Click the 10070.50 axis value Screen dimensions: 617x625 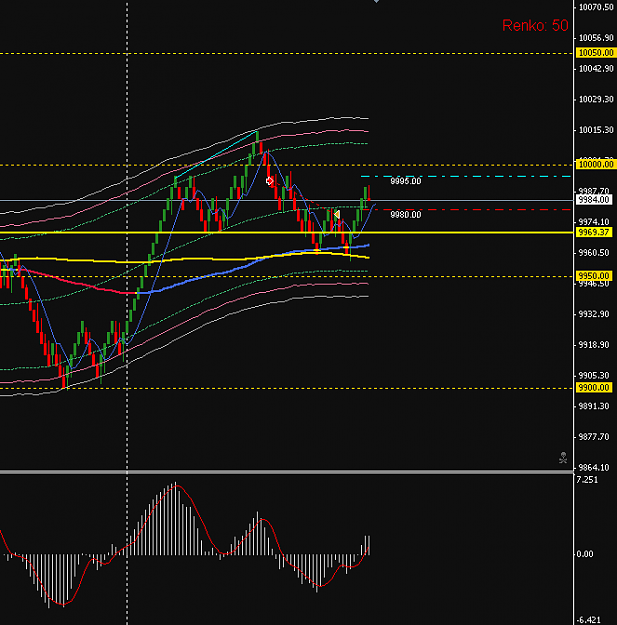pos(596,7)
